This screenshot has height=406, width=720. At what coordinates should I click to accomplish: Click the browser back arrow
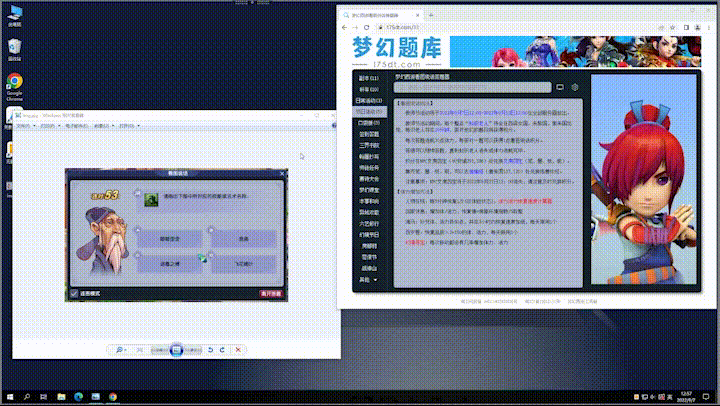coord(345,28)
